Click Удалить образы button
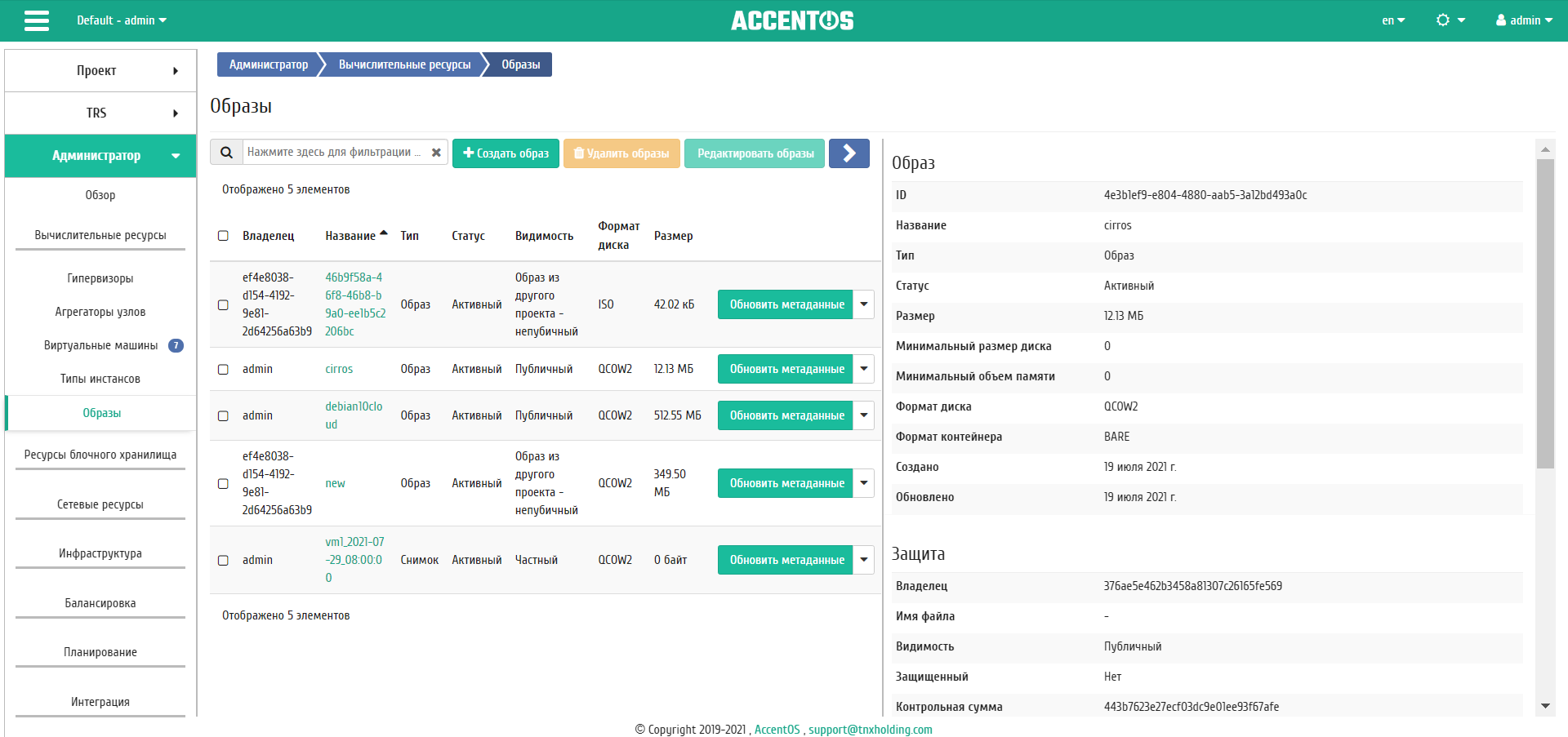Image resolution: width=1568 pixels, height=737 pixels. click(x=621, y=153)
